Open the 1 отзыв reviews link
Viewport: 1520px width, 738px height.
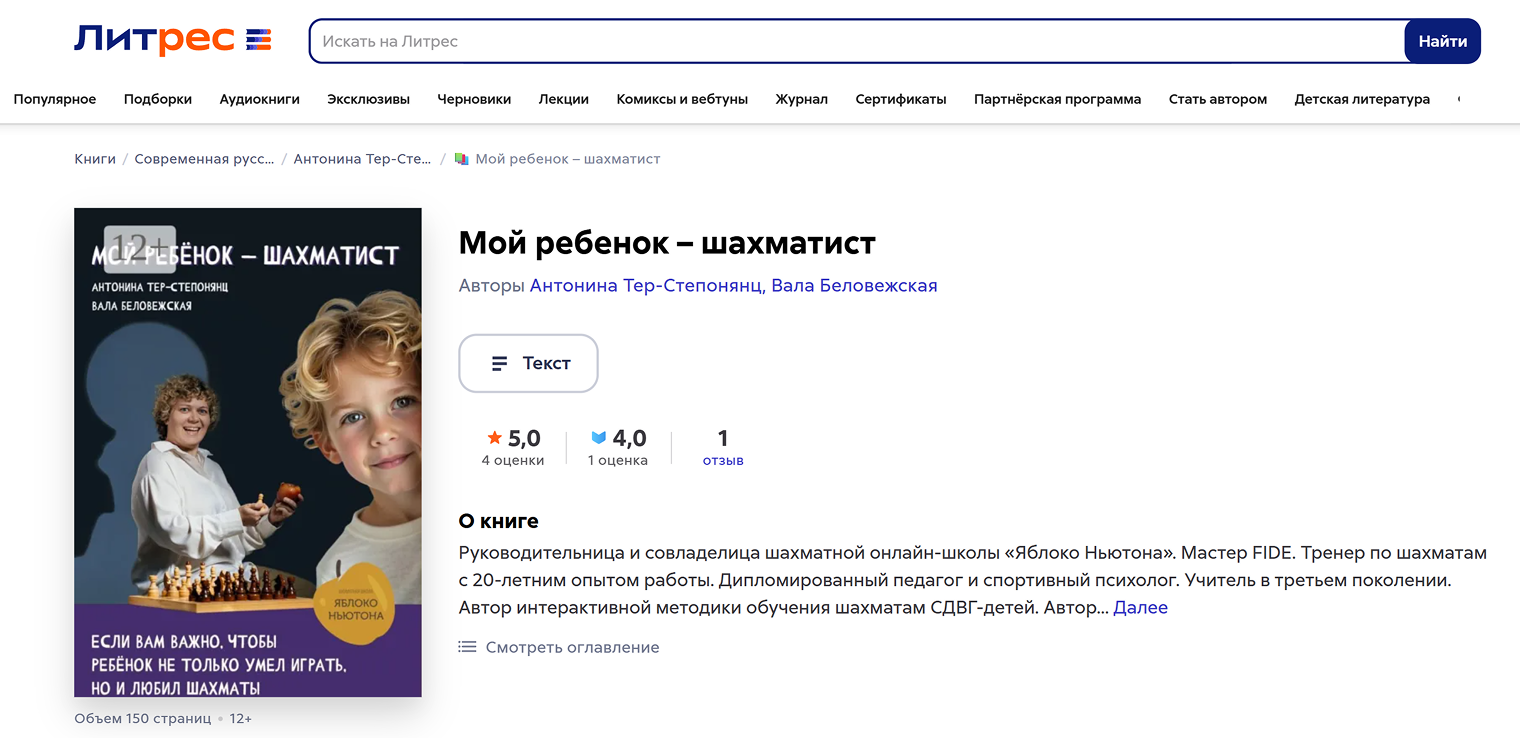coord(723,448)
